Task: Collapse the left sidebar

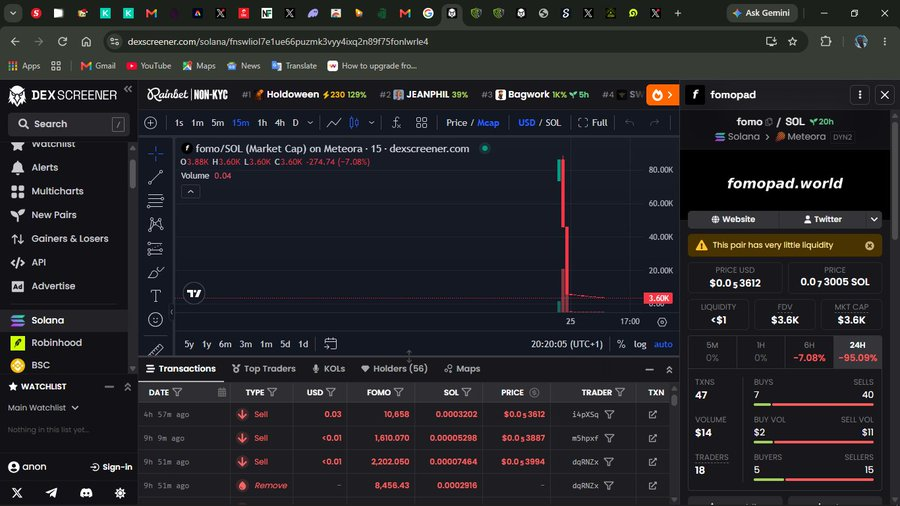Action: point(128,89)
